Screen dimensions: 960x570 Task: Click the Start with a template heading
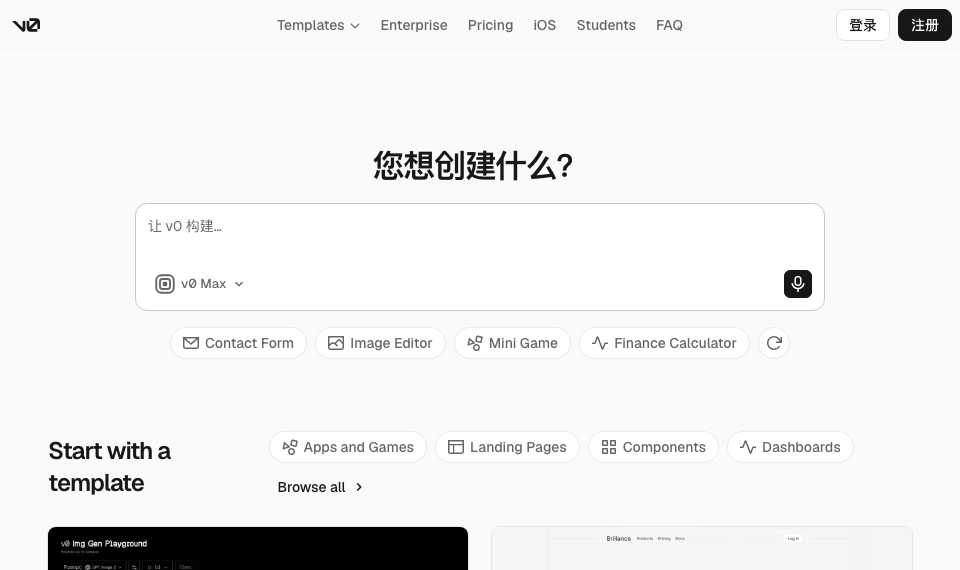[x=110, y=467]
